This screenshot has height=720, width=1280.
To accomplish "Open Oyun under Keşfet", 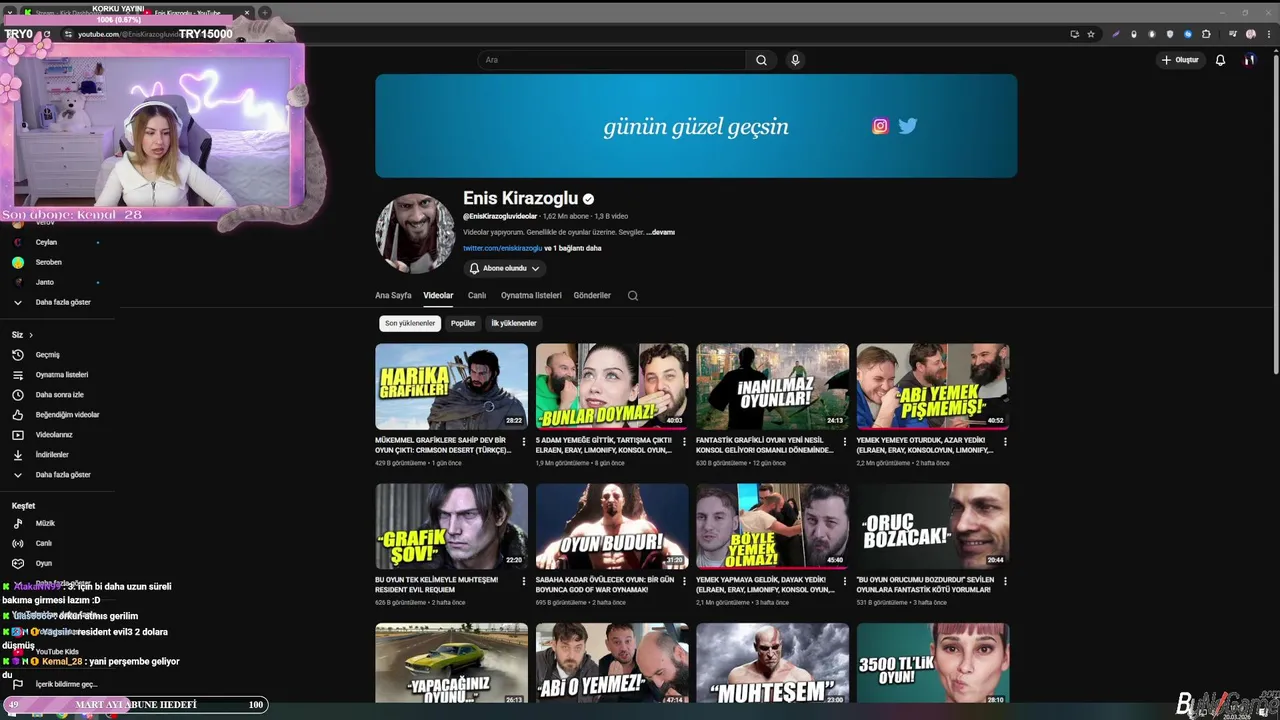I will click(x=43, y=563).
